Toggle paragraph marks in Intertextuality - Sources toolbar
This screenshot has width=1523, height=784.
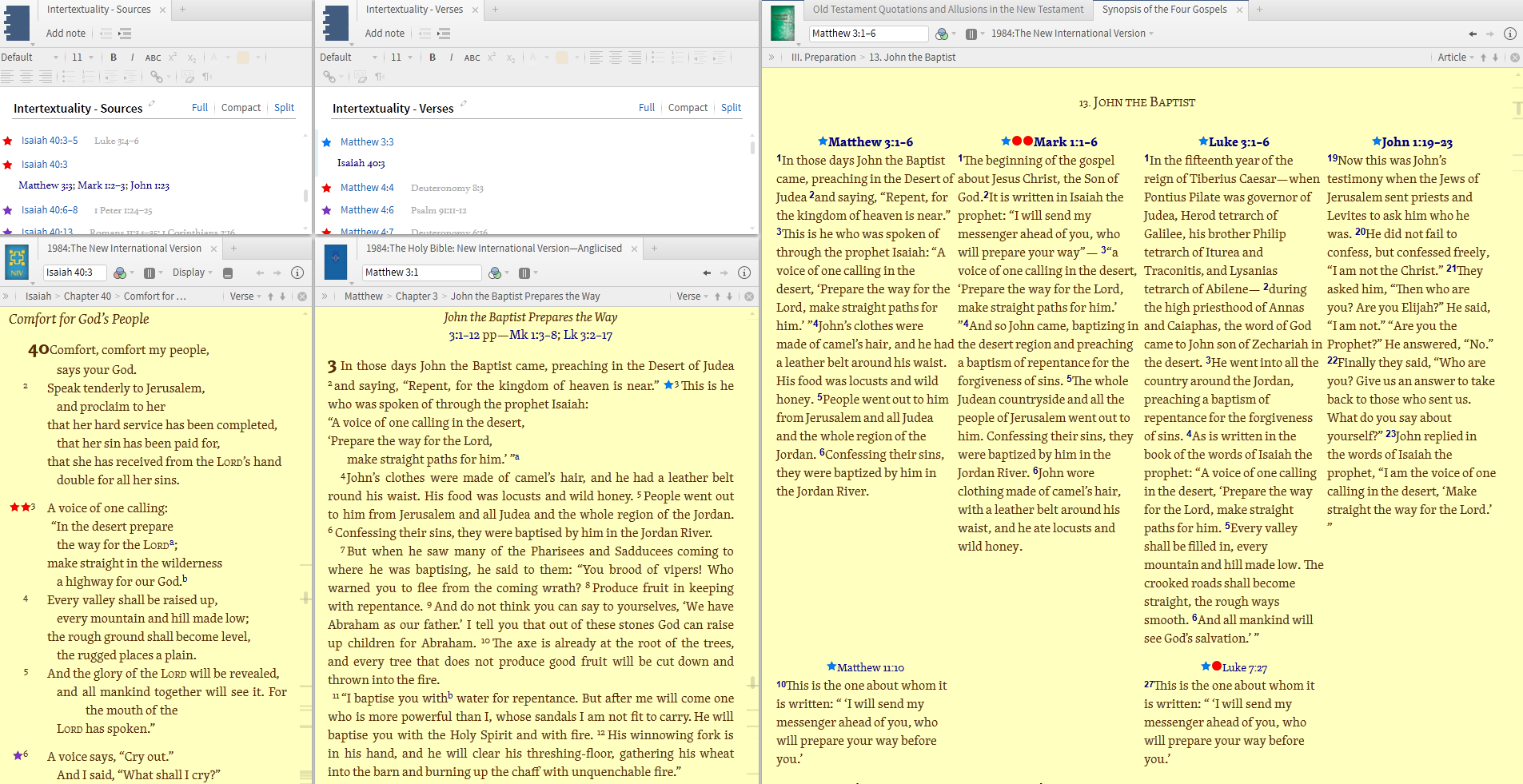207,77
